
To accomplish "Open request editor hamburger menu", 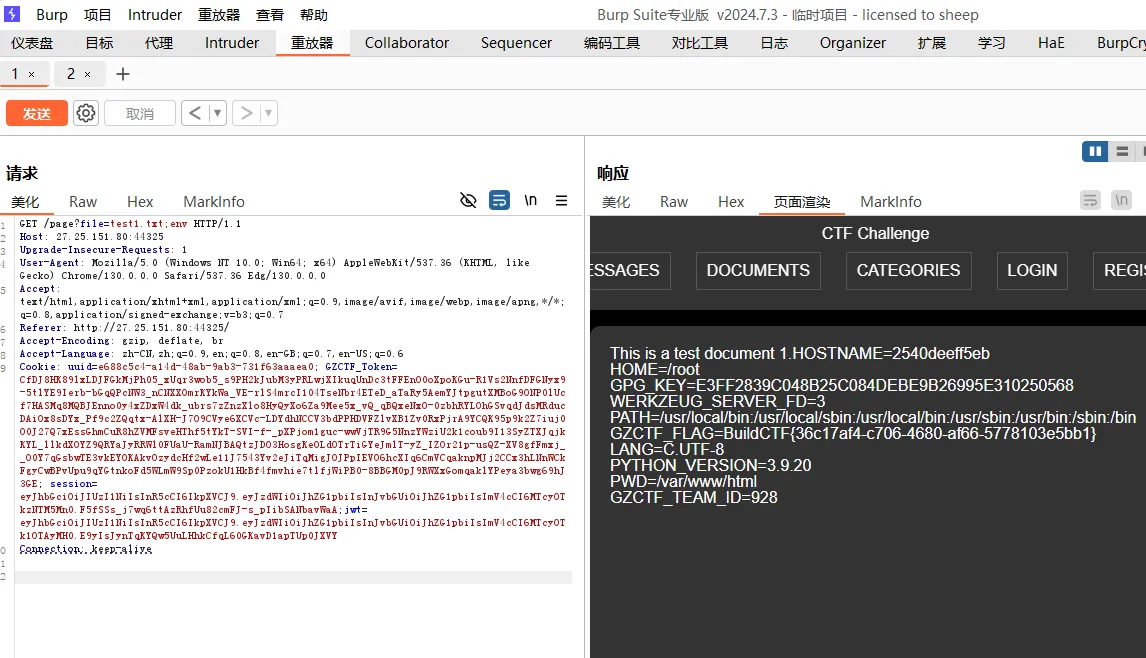I will (561, 200).
